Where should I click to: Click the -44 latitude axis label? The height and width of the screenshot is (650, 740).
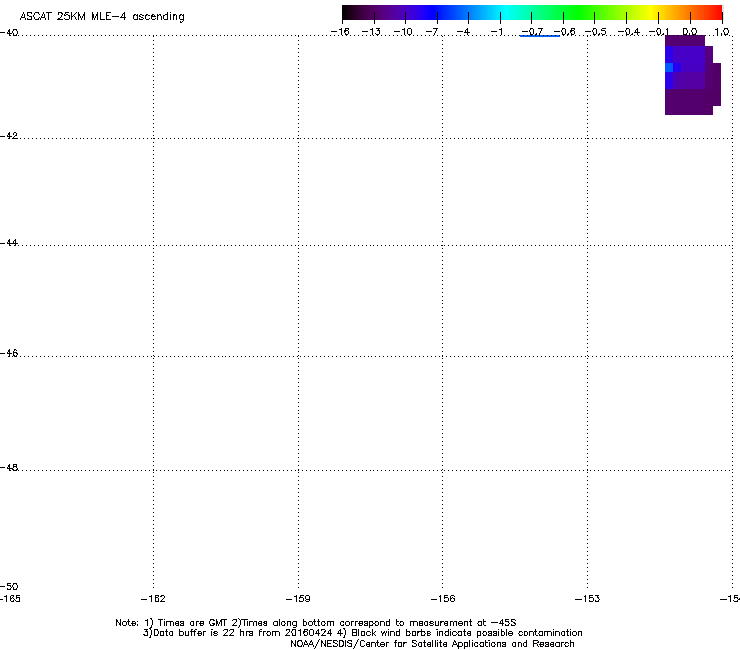click(x=9, y=243)
